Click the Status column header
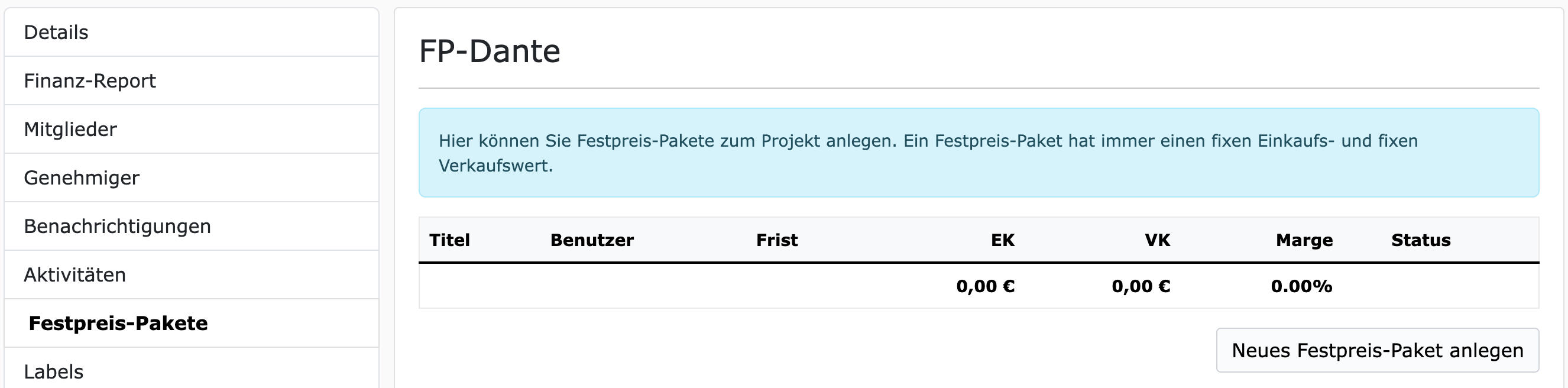This screenshot has width=1568, height=388. click(x=1421, y=240)
